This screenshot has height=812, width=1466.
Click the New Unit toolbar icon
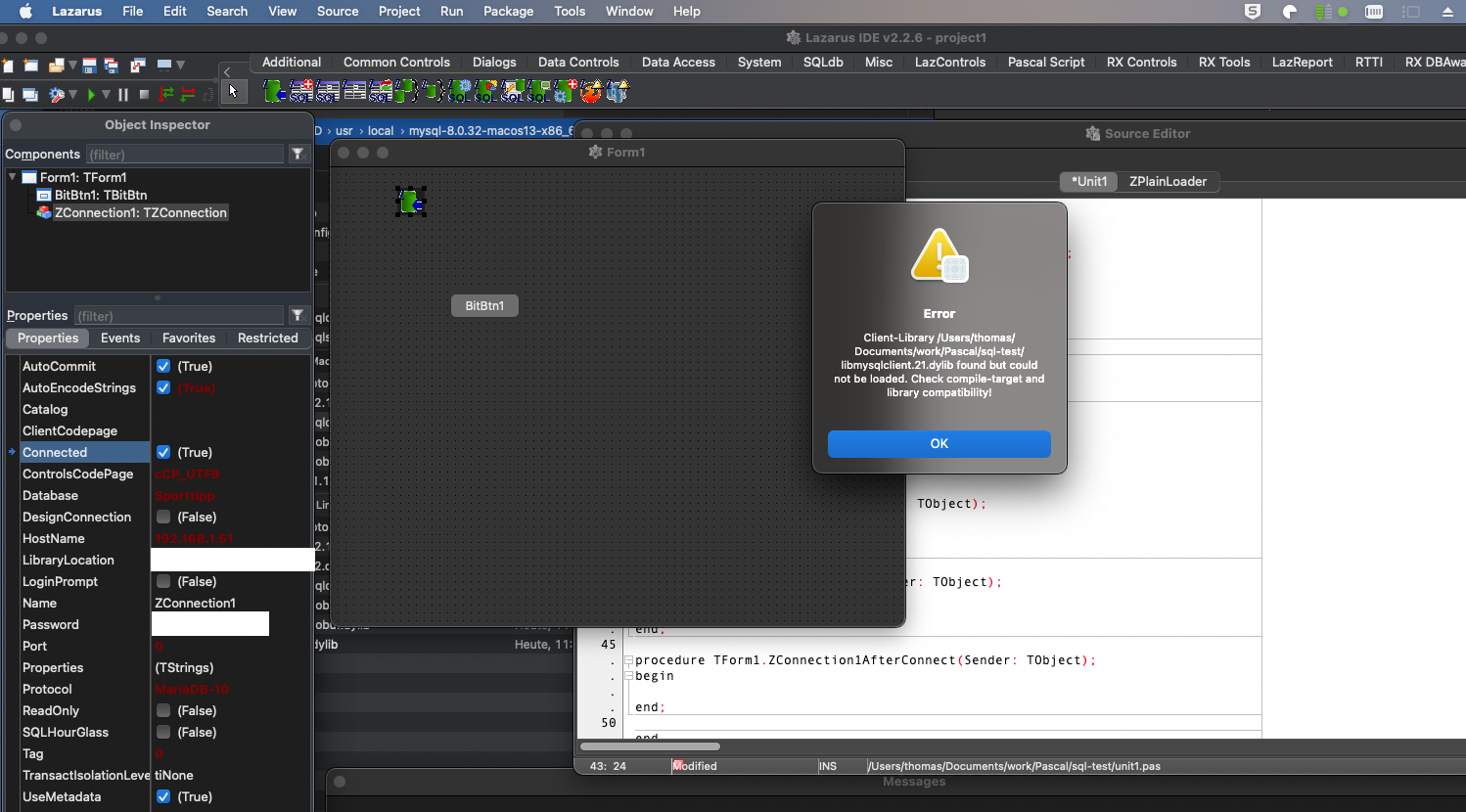point(8,66)
